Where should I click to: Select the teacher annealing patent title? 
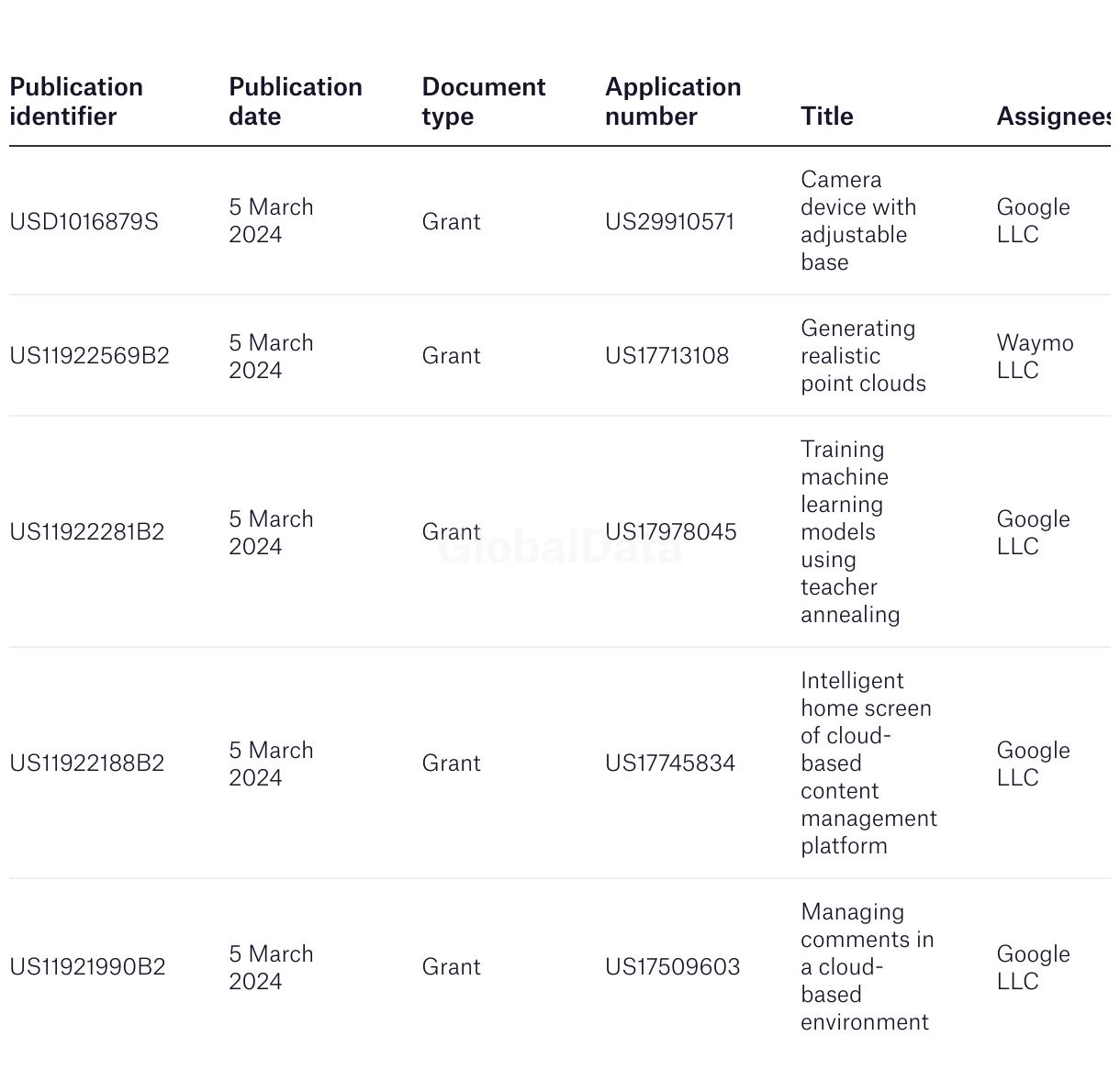click(849, 532)
